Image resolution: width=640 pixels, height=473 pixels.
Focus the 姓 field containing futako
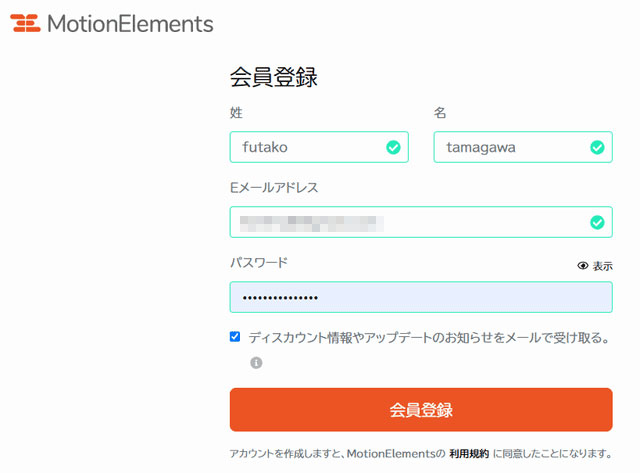click(319, 147)
